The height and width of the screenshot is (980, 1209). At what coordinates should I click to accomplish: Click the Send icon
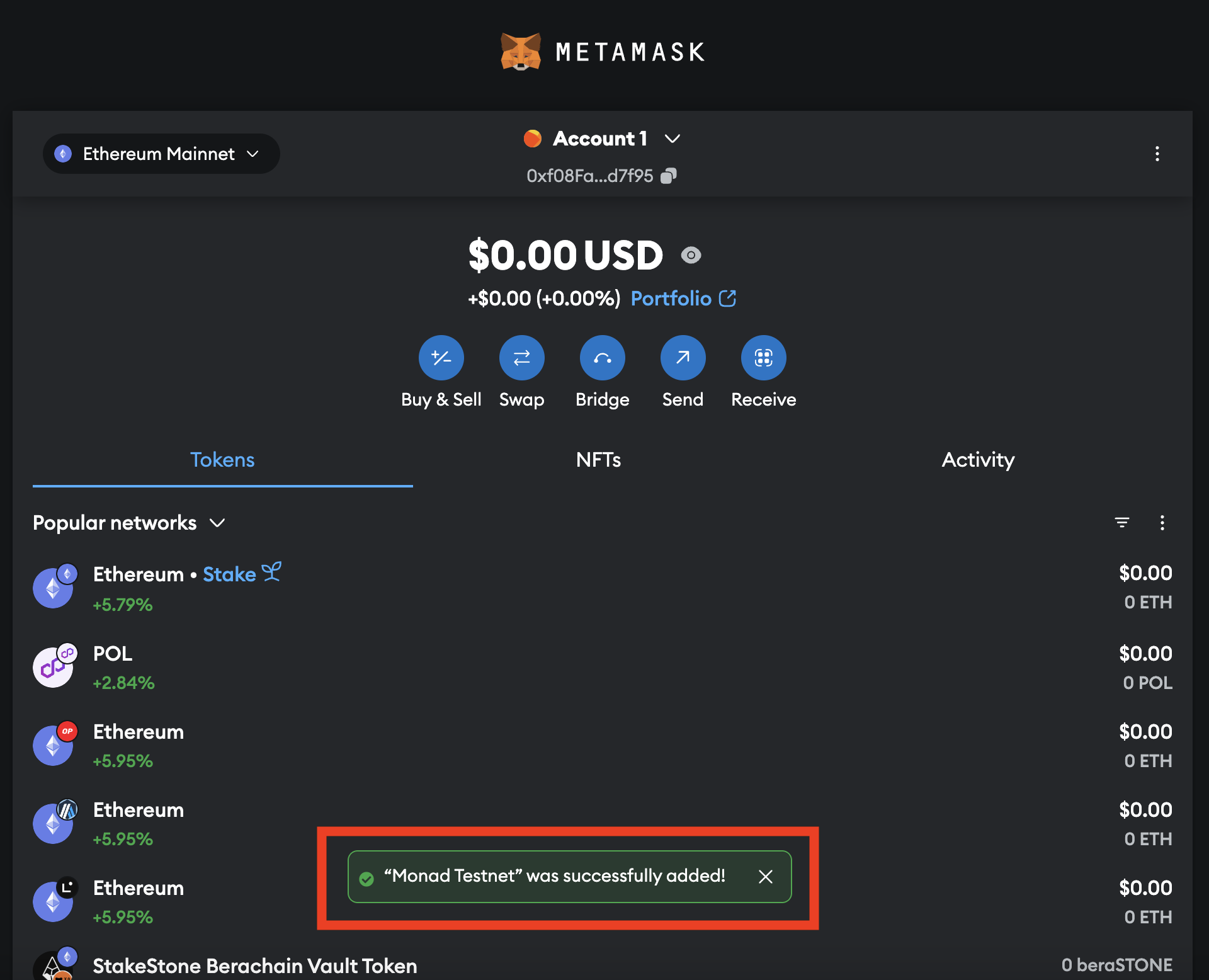point(683,357)
